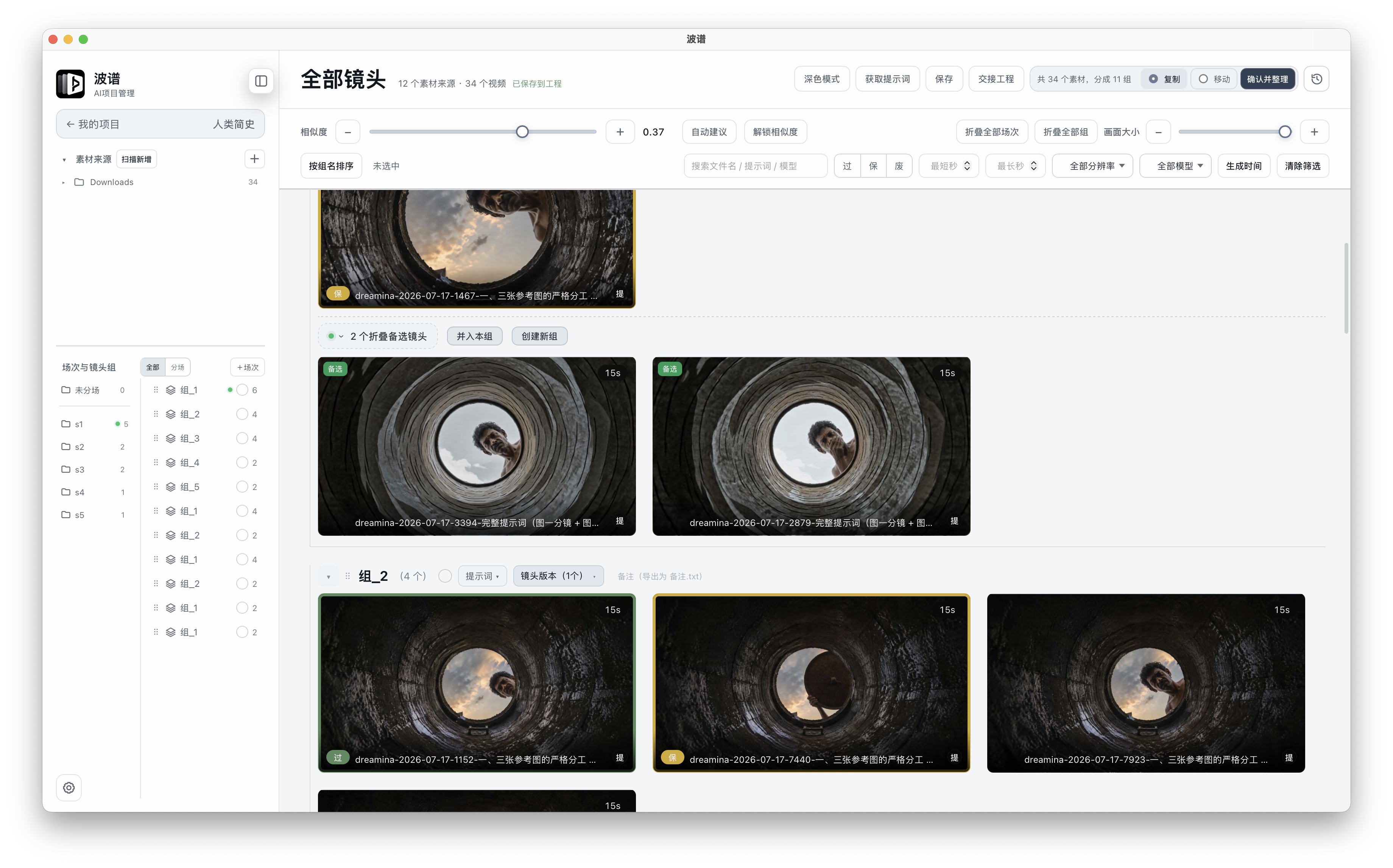Viewport: 1393px width, 868px height.
Task: Decrease 画面大小 with the minus button
Action: coord(1159,132)
